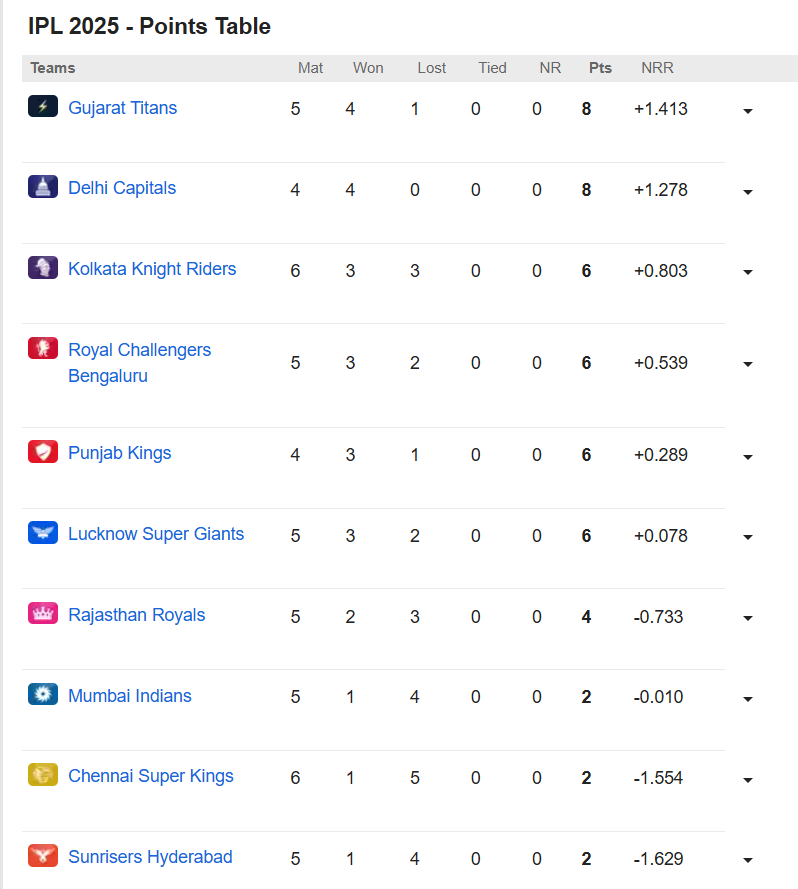
Task: Click the Sunrisers Hyderabad orange logo
Action: coord(43,856)
